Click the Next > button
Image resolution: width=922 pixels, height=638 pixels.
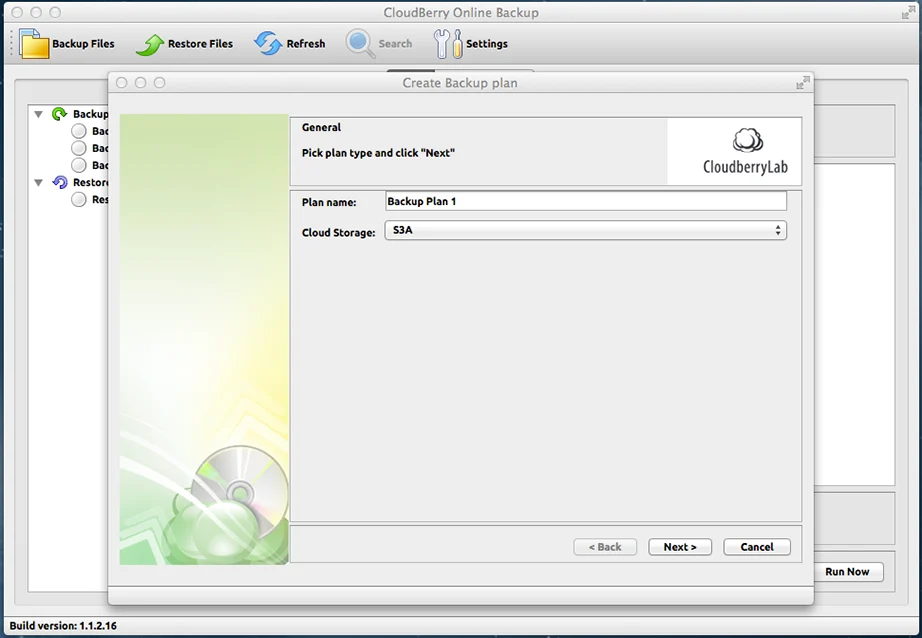[680, 547]
